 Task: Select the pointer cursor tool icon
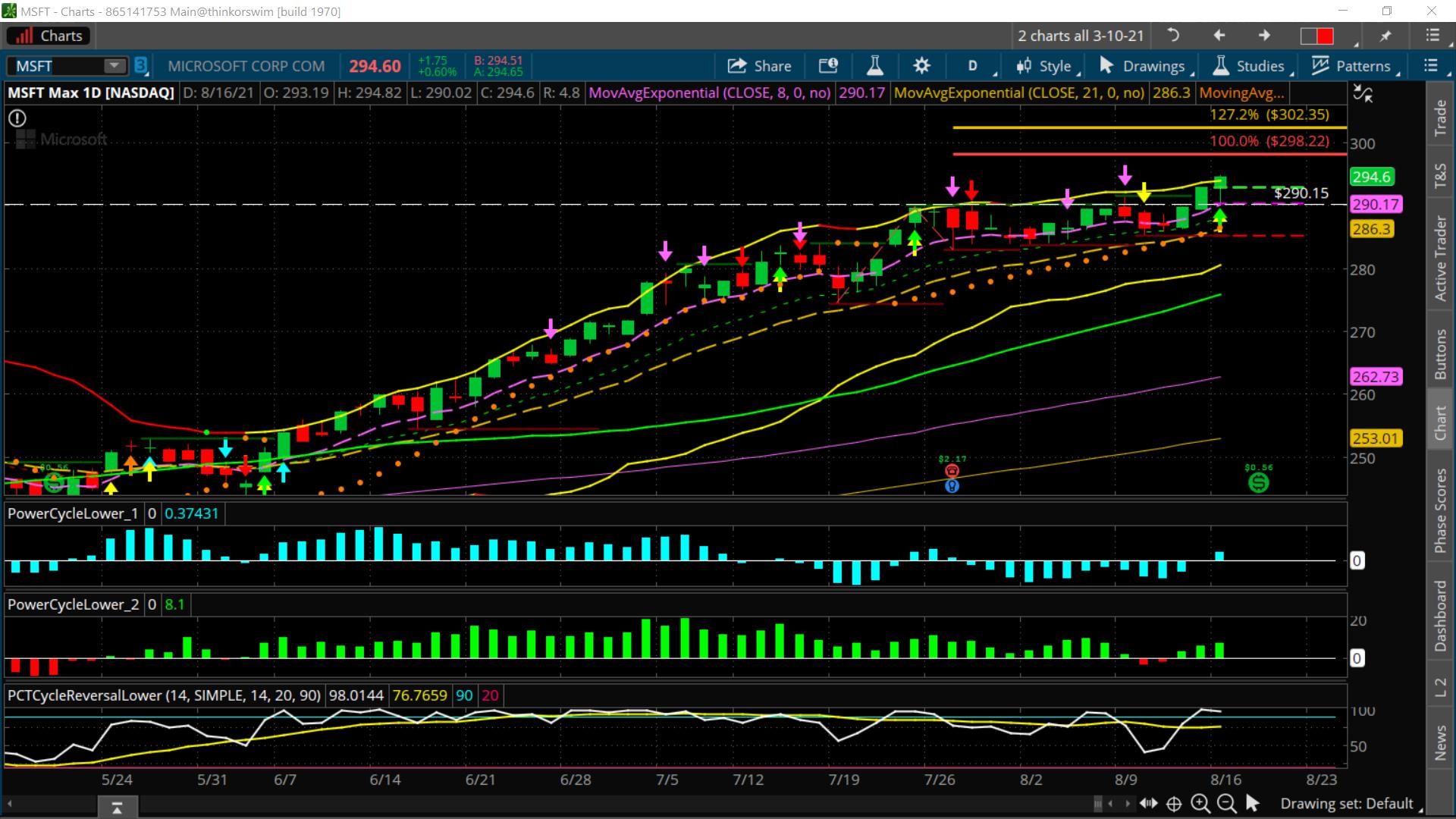1252,803
